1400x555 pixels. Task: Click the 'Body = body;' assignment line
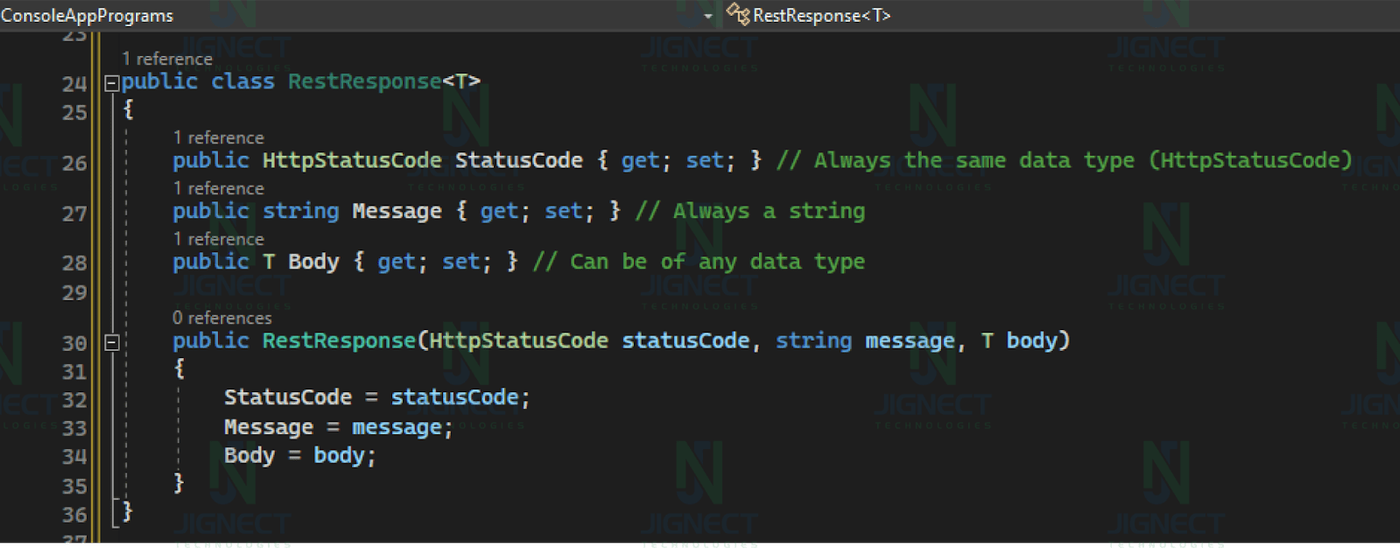pos(300,456)
